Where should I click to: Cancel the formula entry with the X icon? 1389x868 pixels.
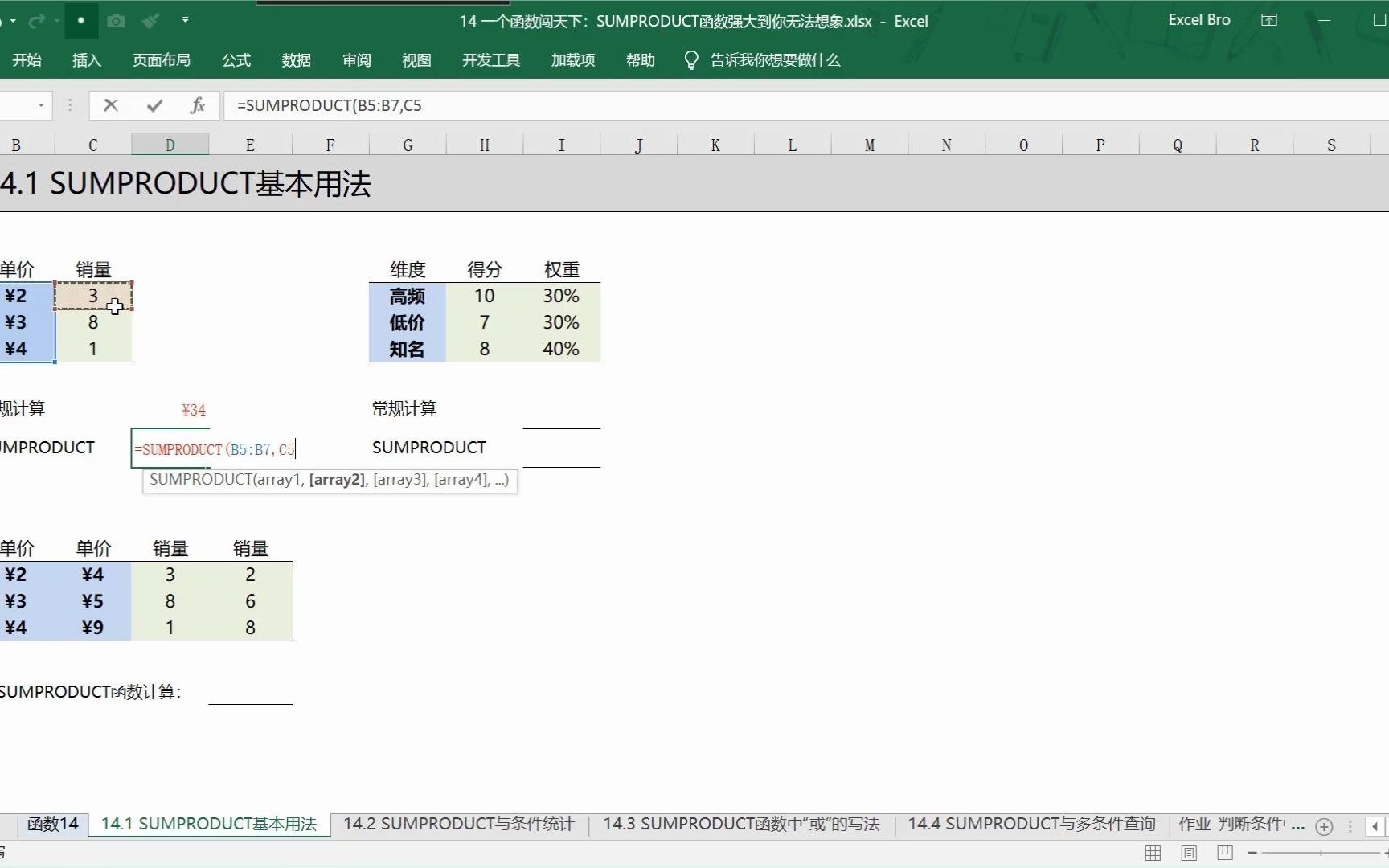(x=111, y=105)
